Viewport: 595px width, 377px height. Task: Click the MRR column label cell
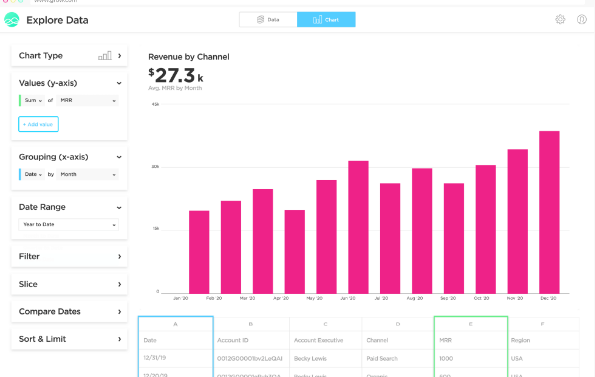[x=471, y=340]
